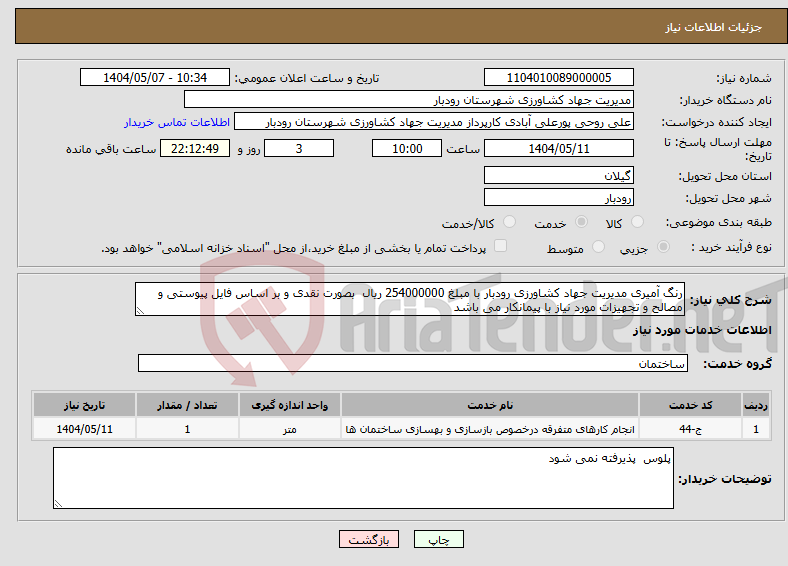Click table date cell 1404/05/11

84,429
